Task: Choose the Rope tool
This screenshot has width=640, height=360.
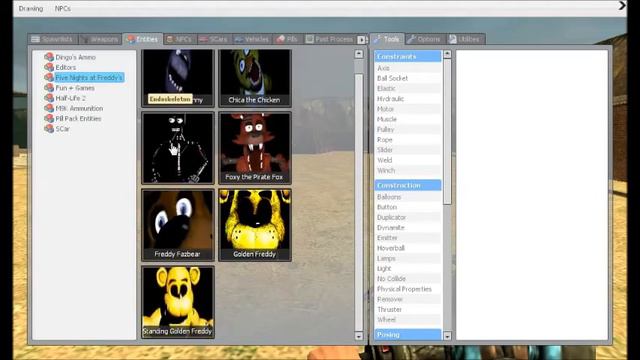Action: 408,140
